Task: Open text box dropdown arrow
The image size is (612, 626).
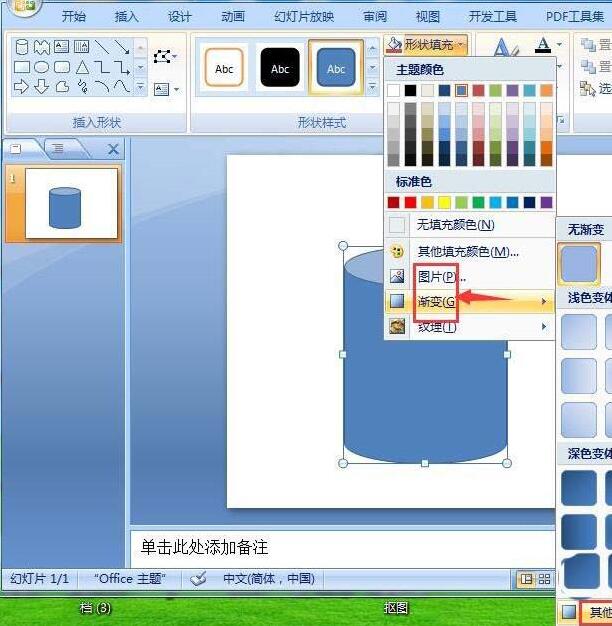Action: tap(176, 90)
